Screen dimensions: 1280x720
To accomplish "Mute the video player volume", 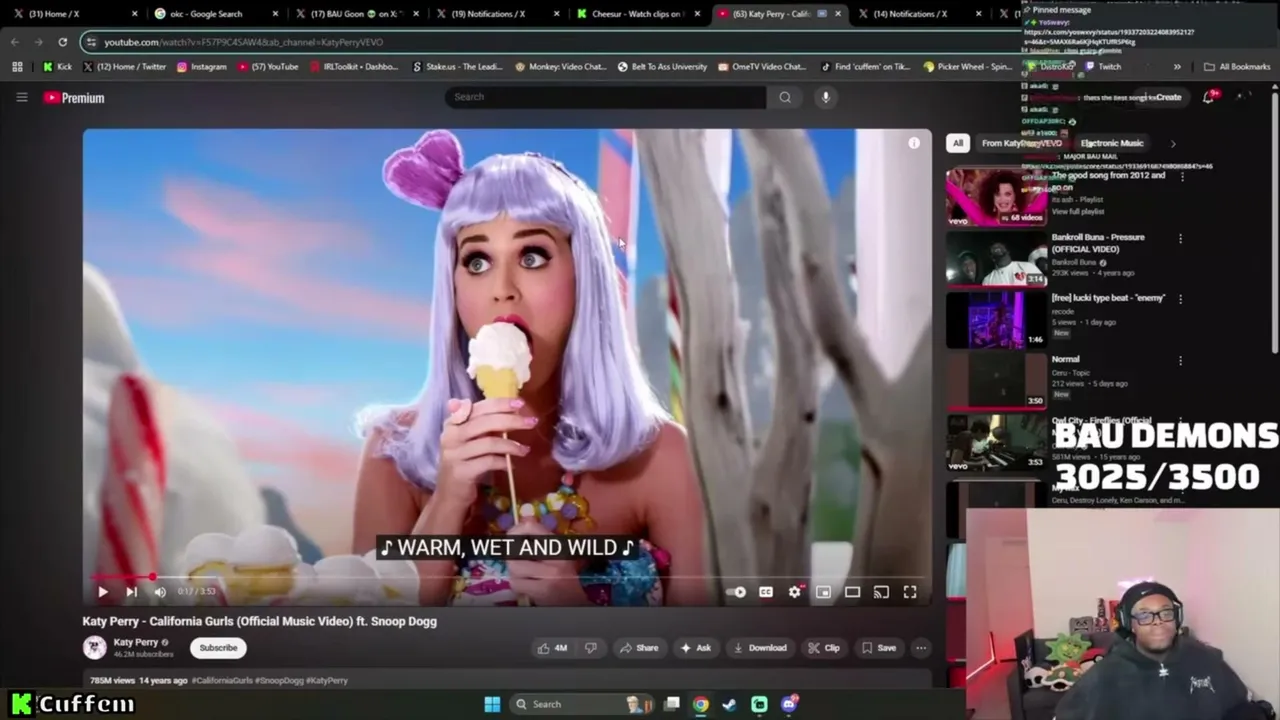I will point(160,592).
